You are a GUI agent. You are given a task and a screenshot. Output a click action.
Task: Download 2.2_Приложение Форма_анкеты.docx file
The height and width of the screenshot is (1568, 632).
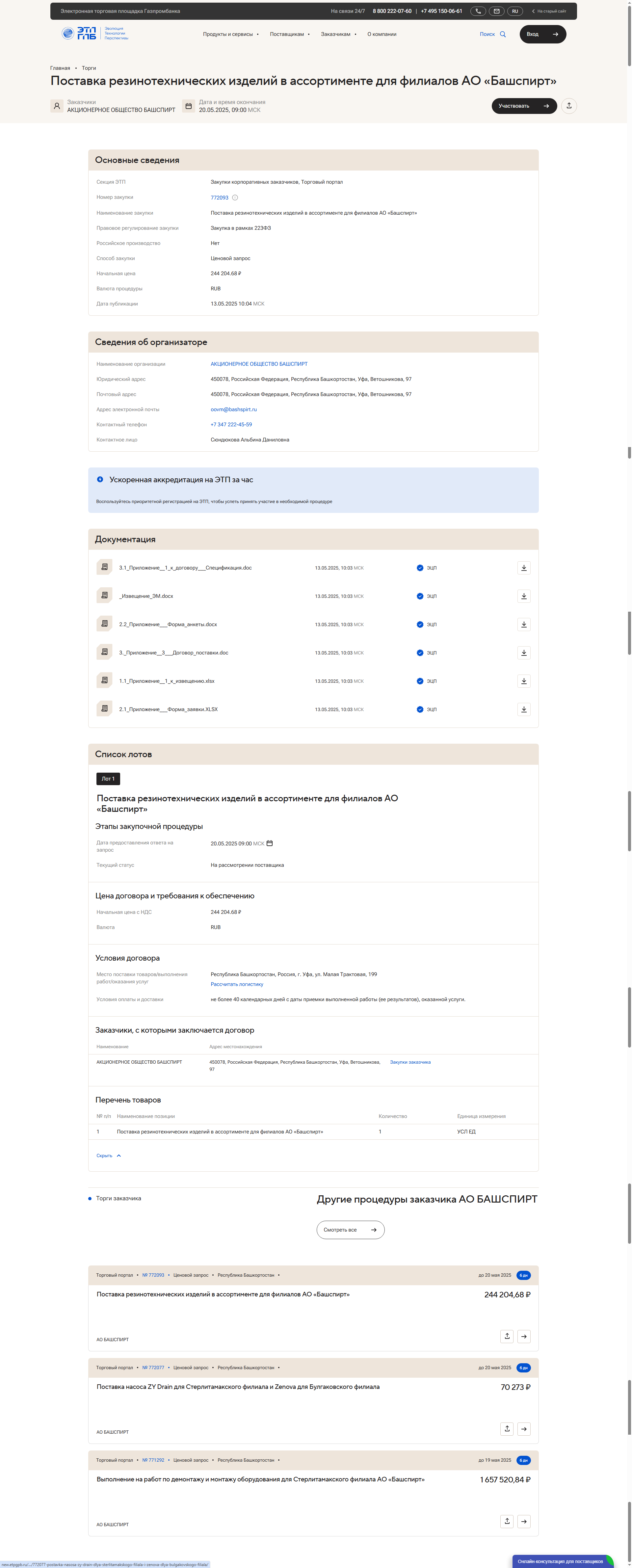524,625
